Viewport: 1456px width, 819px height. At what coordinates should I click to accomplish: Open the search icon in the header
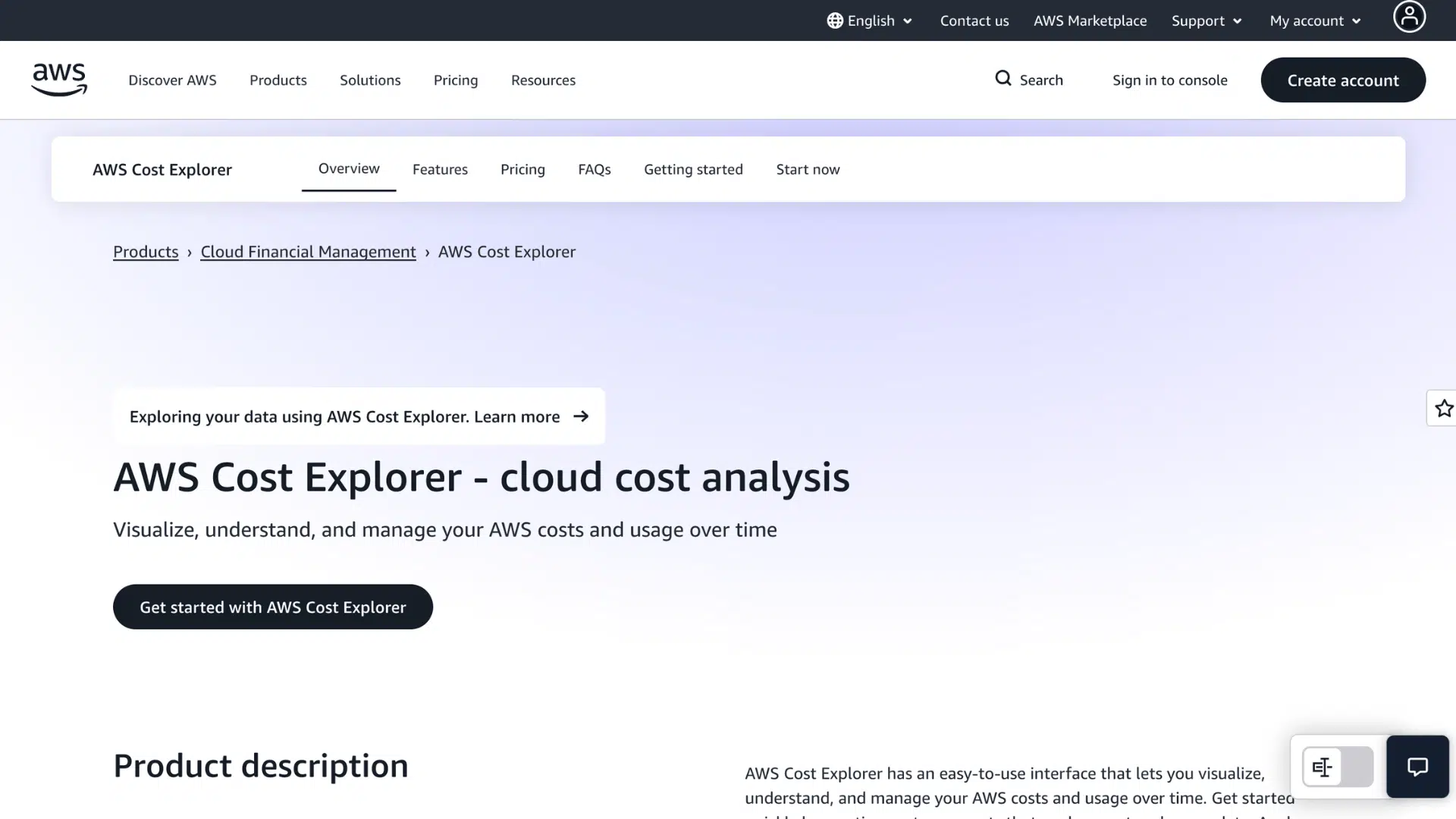pos(1003,79)
